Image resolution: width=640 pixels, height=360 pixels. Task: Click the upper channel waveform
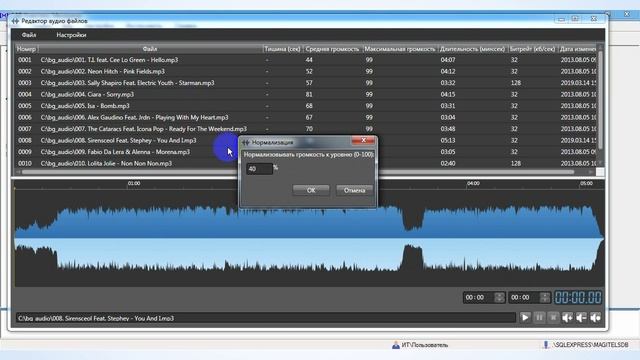coord(309,221)
